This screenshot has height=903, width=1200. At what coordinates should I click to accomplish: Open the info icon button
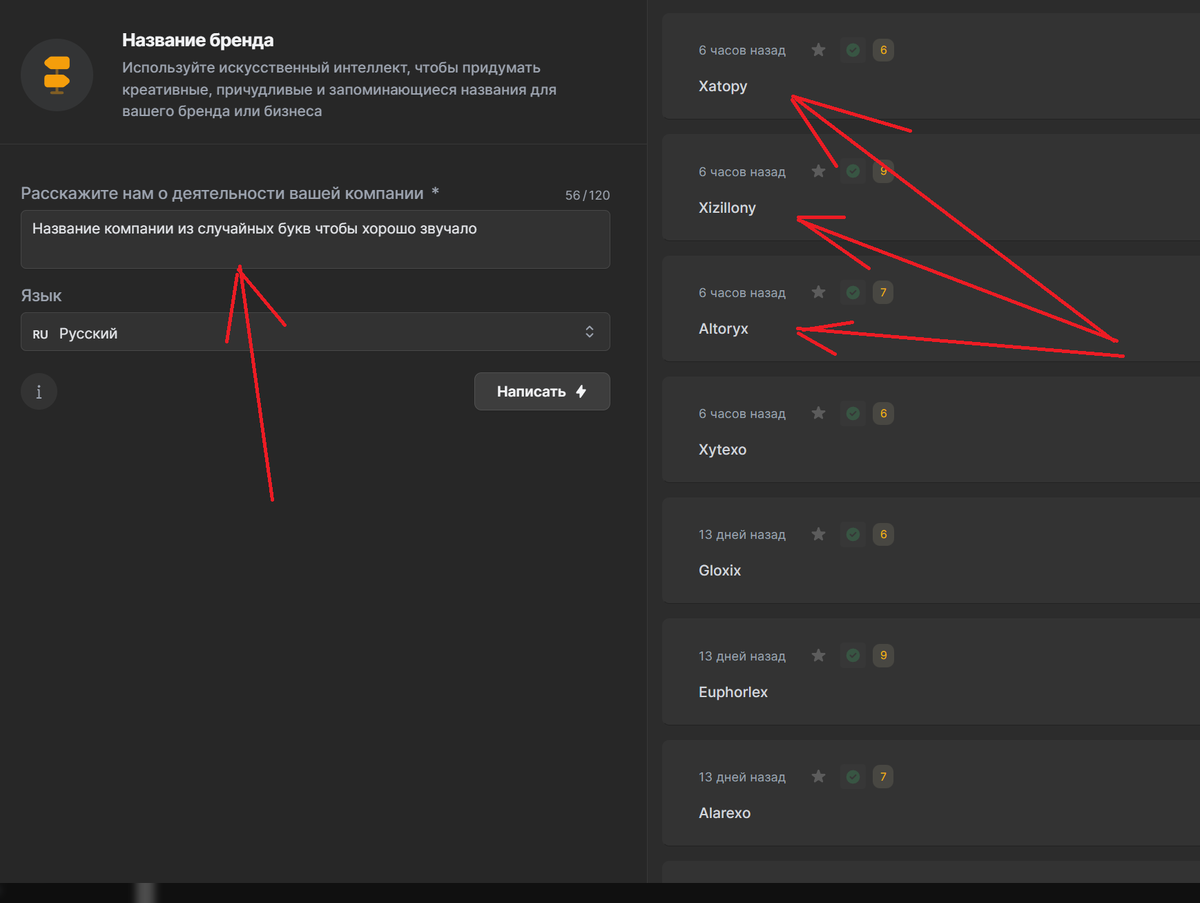click(x=39, y=392)
